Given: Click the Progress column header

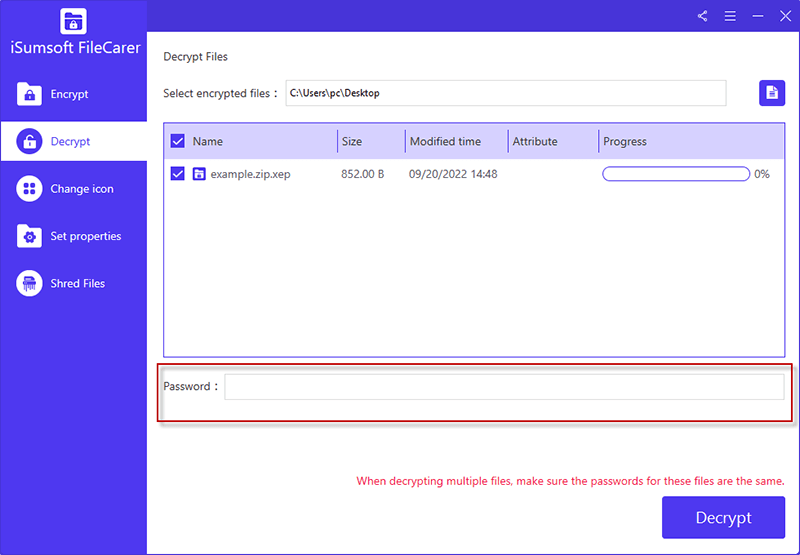Looking at the screenshot, I should [624, 141].
